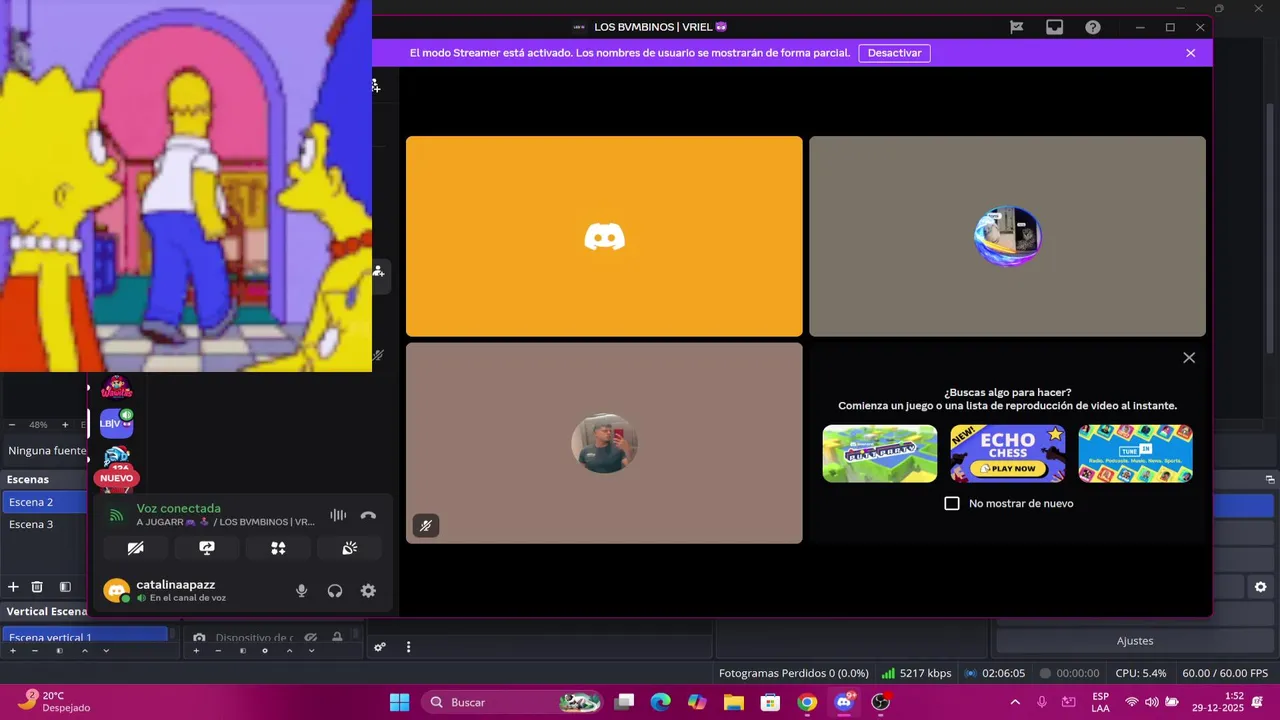
Task: Open the weather widget showing 20°C
Action: point(55,702)
